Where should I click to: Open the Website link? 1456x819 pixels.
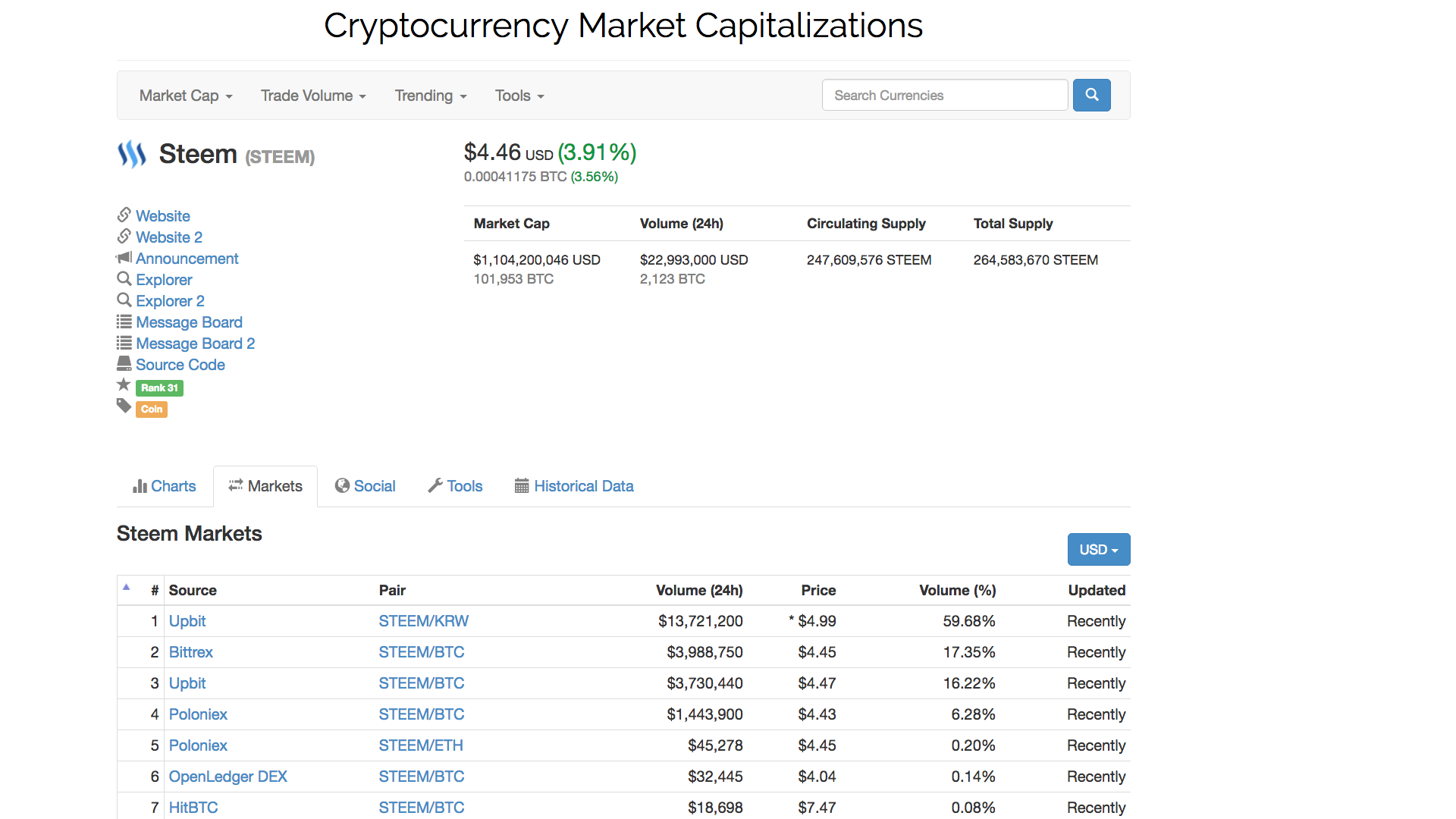coord(163,216)
